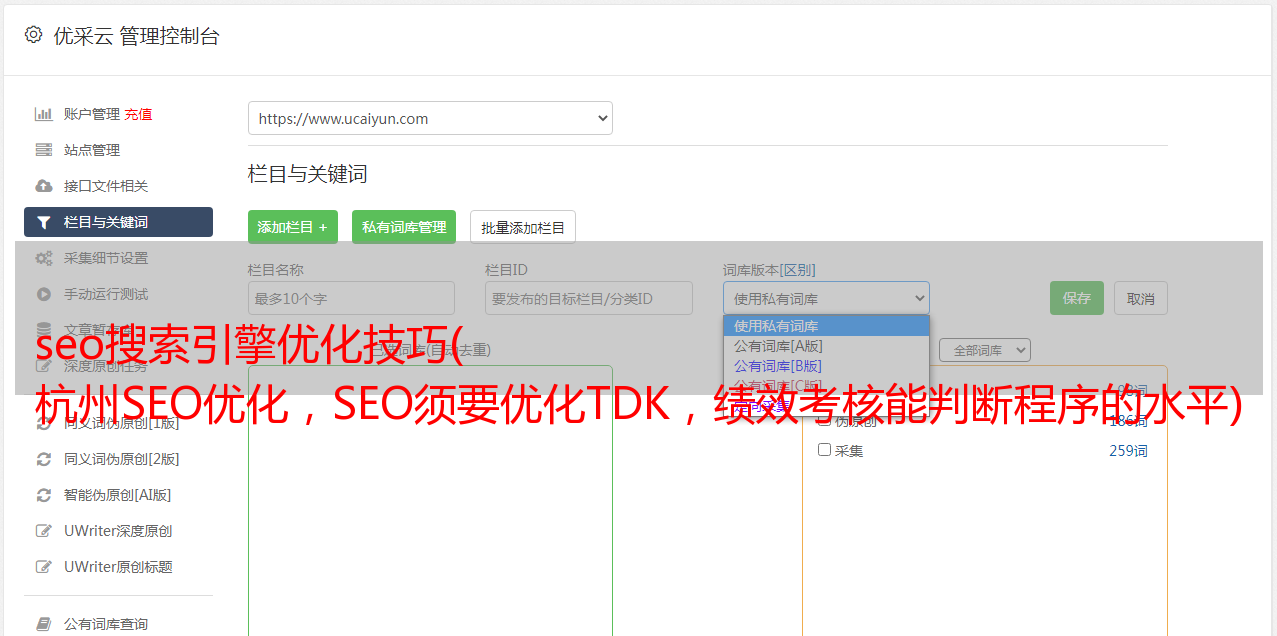Focus the 栏目ID input field
Image resolution: width=1277 pixels, height=636 pixels.
click(589, 298)
